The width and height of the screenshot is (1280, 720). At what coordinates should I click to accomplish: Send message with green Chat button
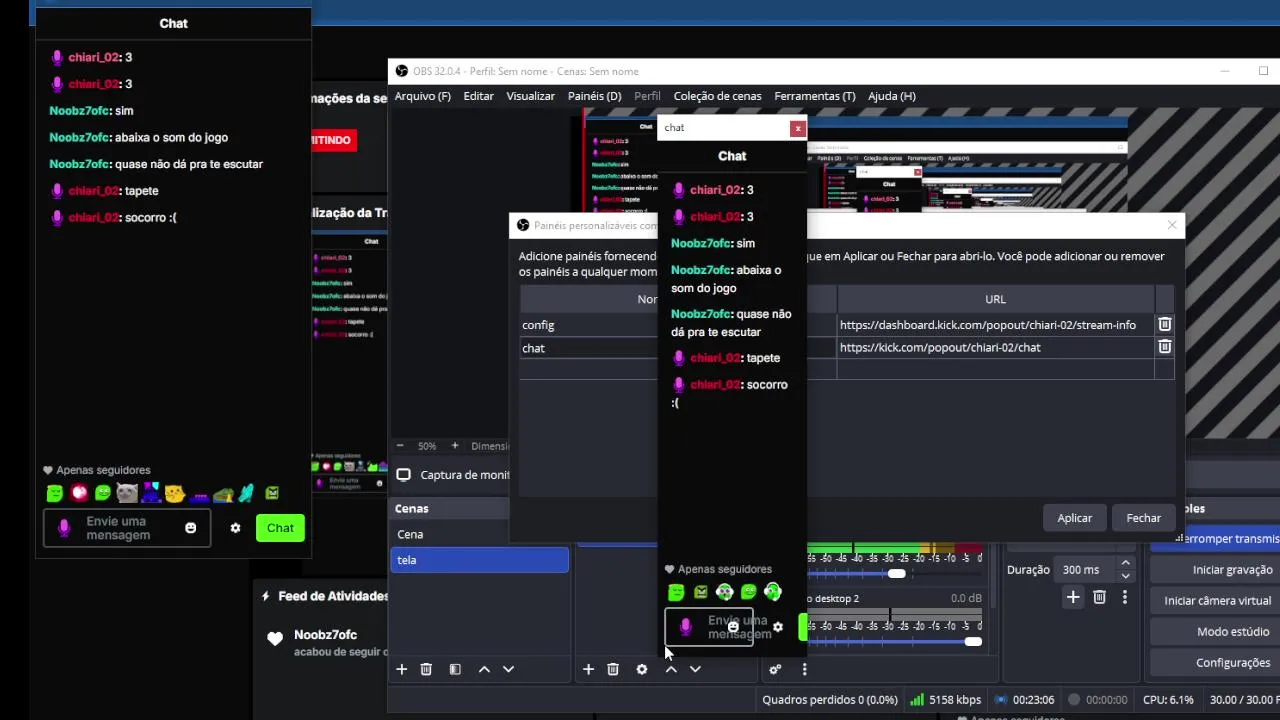280,528
